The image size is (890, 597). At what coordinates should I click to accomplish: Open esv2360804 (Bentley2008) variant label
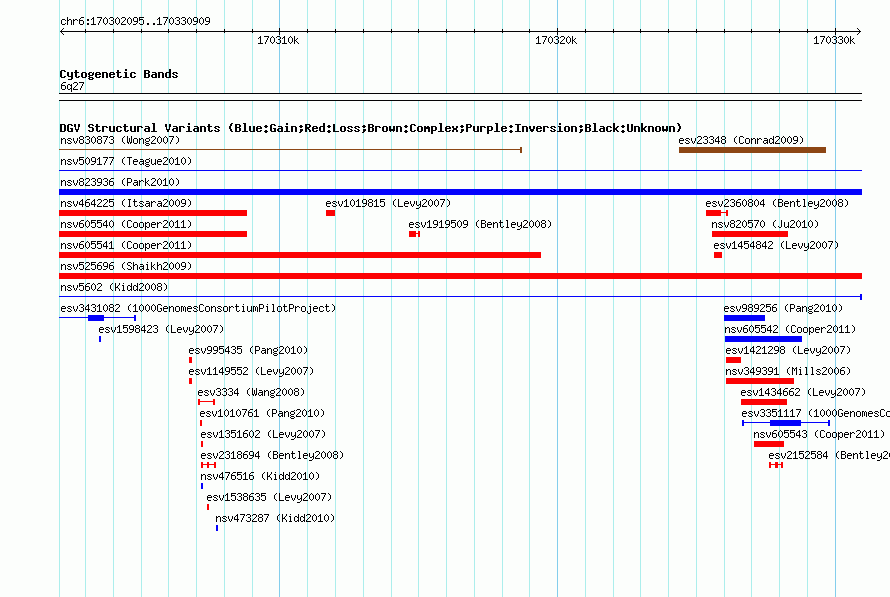click(777, 203)
